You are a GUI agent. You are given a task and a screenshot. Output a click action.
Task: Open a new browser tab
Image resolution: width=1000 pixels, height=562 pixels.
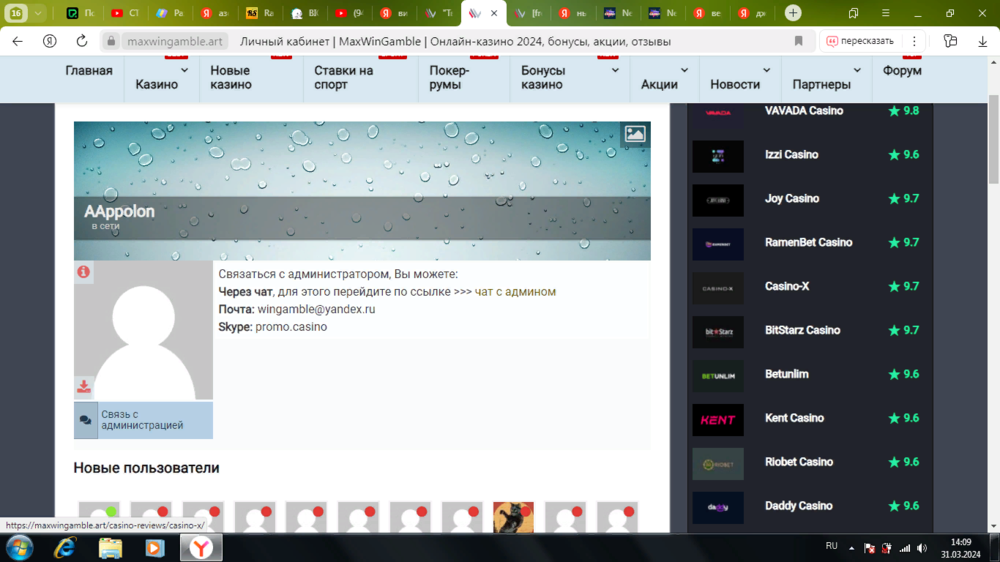[x=792, y=13]
